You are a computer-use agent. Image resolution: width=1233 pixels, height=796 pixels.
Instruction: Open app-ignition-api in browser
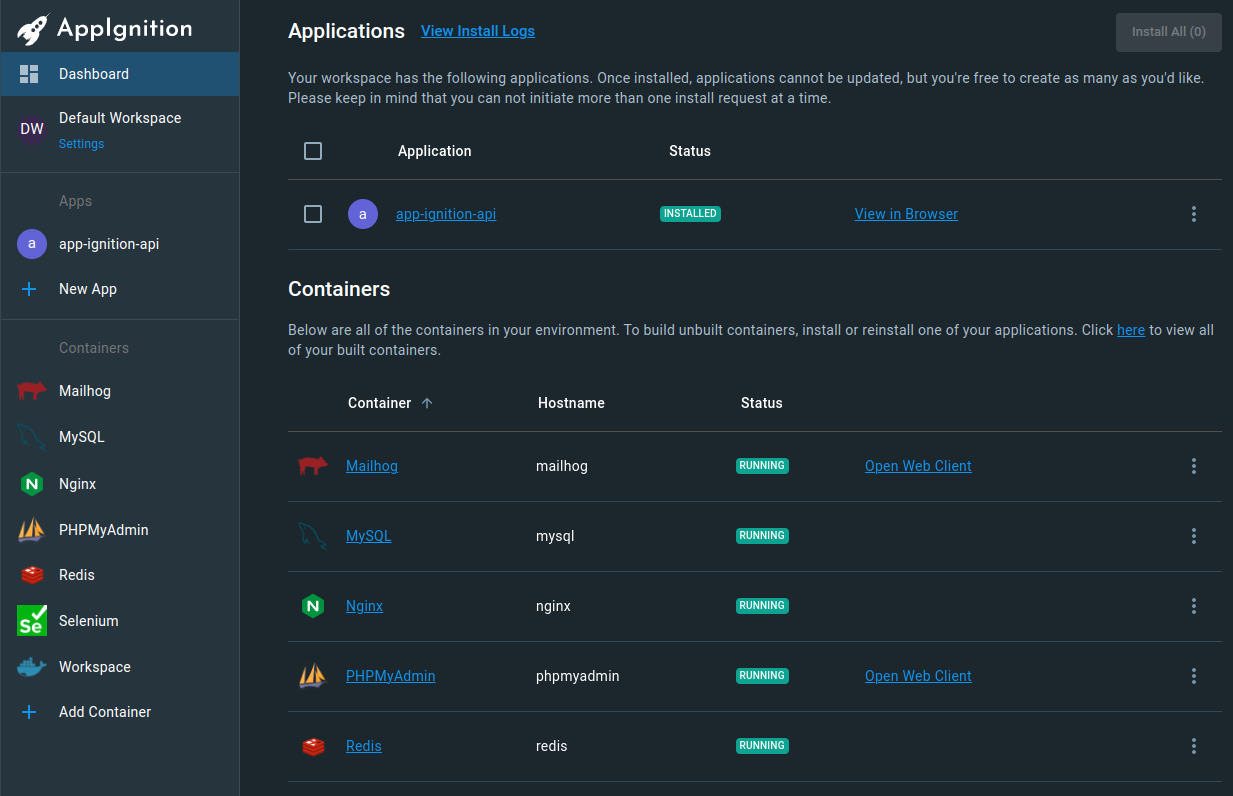pos(905,213)
